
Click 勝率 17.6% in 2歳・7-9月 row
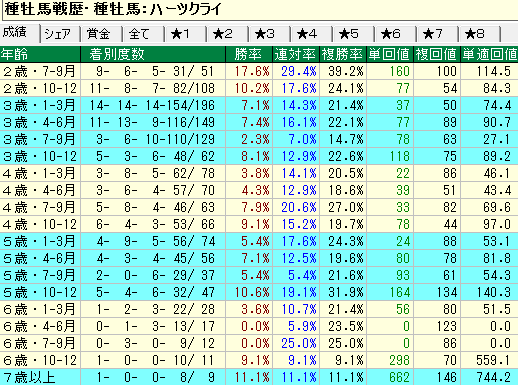point(249,71)
